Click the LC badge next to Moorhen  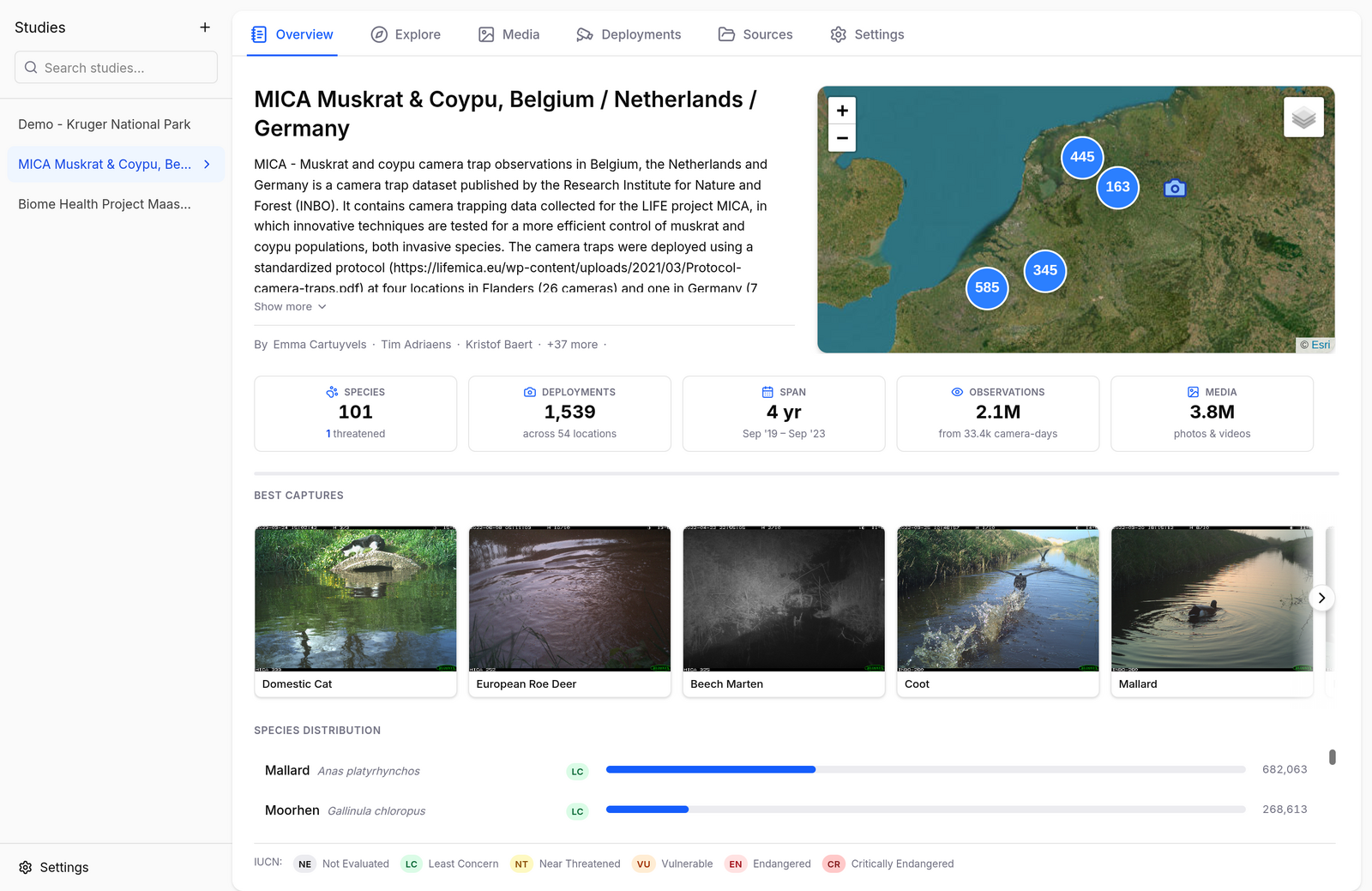(577, 811)
